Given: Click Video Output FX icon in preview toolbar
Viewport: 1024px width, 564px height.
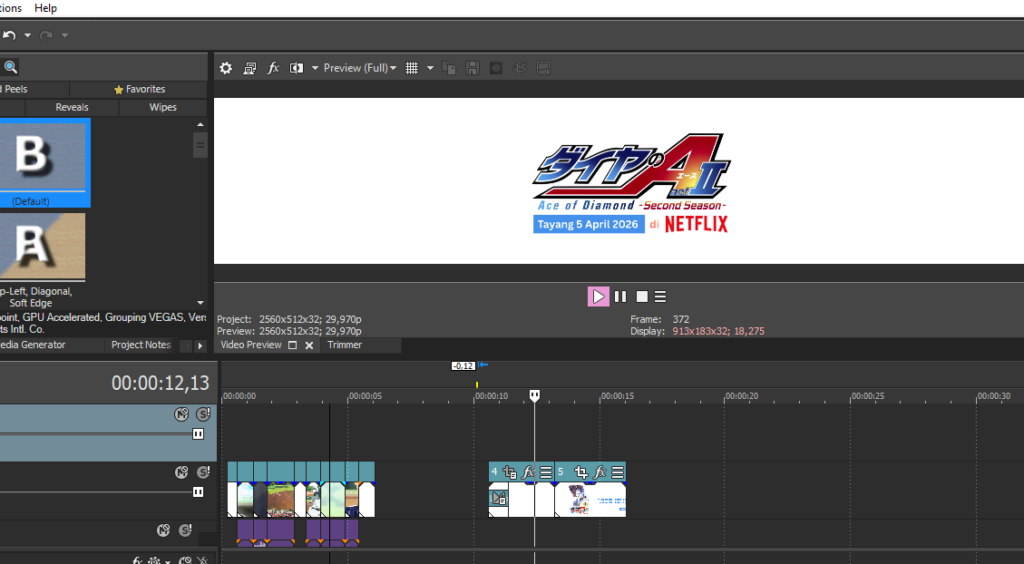Looking at the screenshot, I should click(273, 68).
